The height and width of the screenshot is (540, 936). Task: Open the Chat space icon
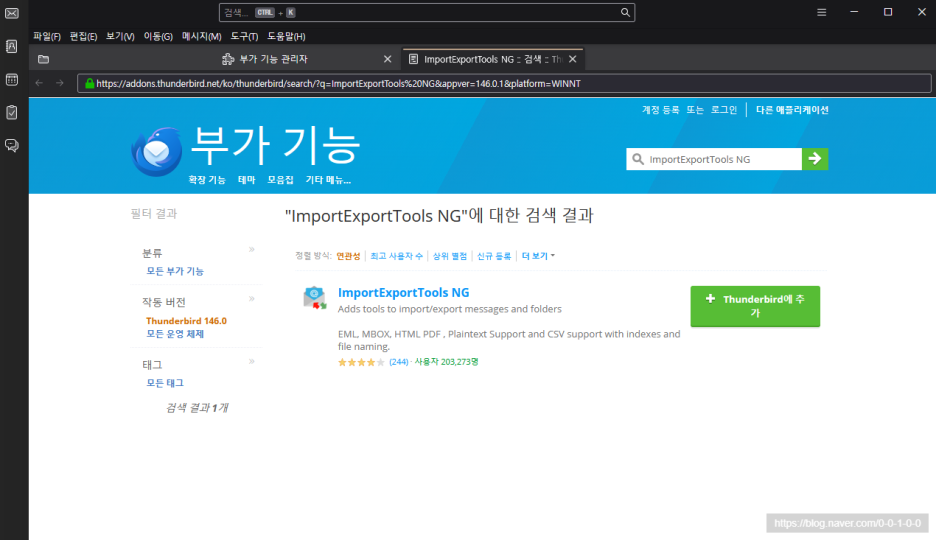coord(11,146)
